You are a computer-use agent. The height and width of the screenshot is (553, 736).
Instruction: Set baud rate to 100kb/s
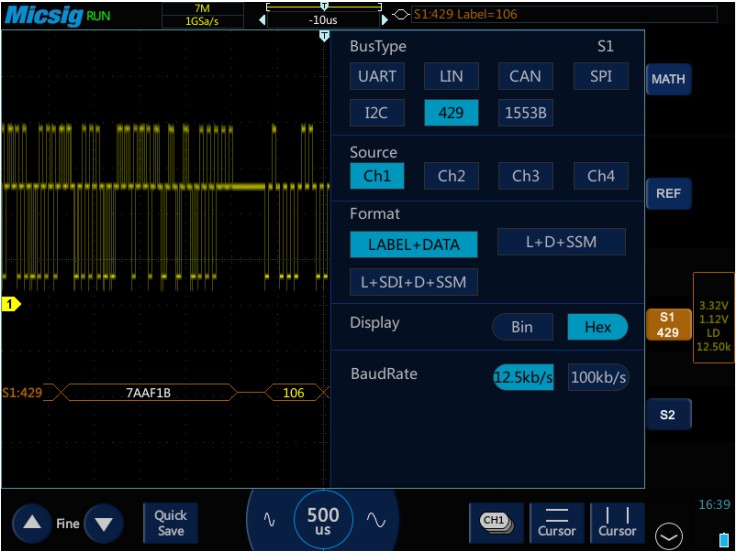click(598, 377)
